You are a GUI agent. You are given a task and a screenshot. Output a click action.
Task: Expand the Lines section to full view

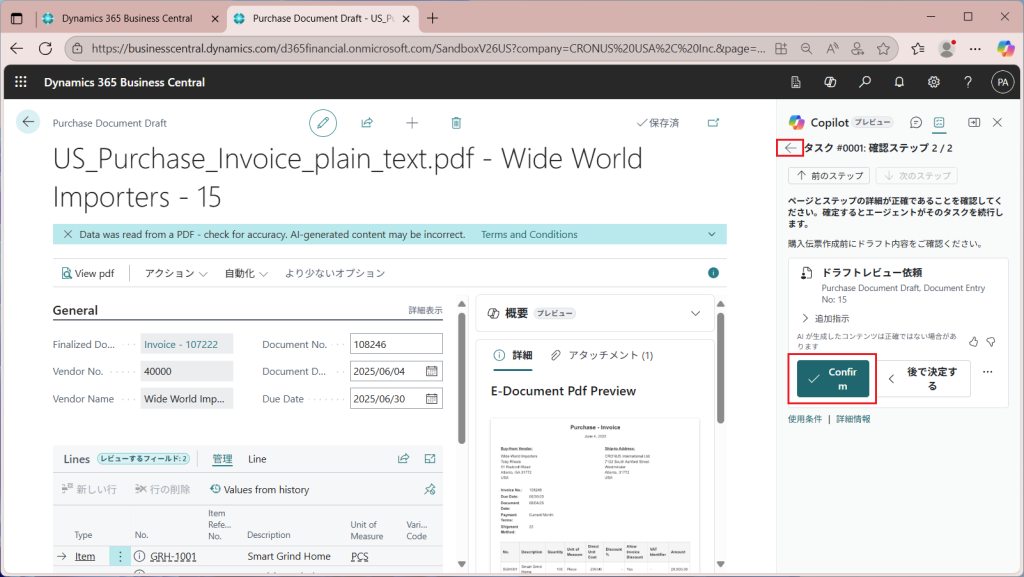click(430, 459)
